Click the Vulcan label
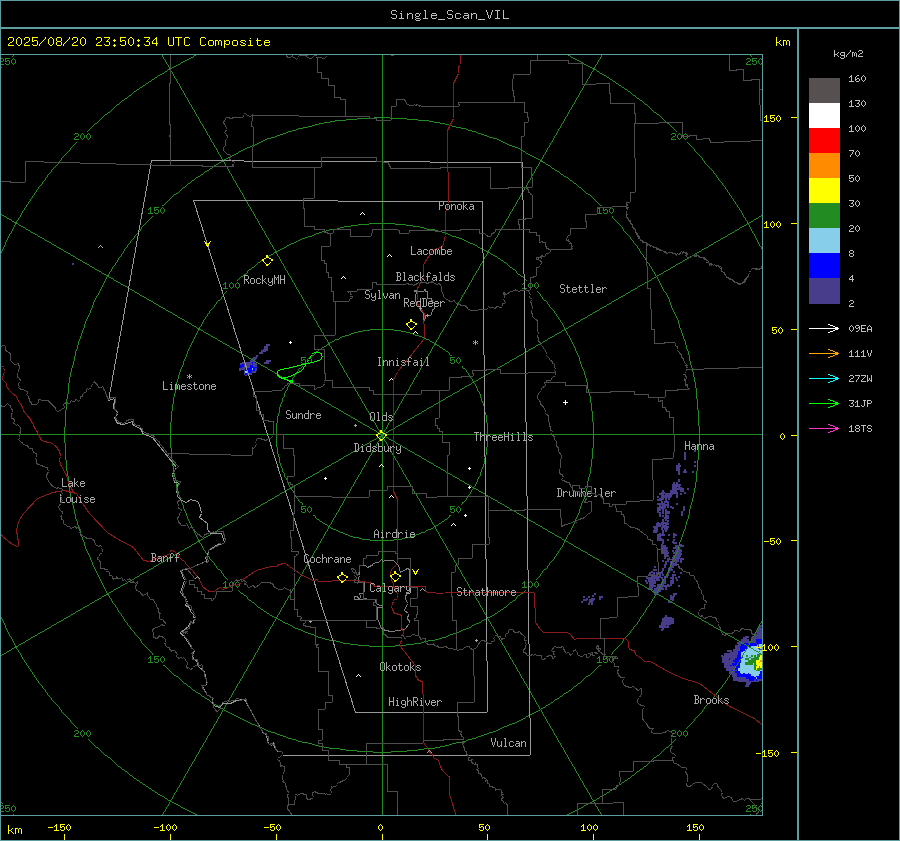The image size is (900, 841). pos(508,743)
